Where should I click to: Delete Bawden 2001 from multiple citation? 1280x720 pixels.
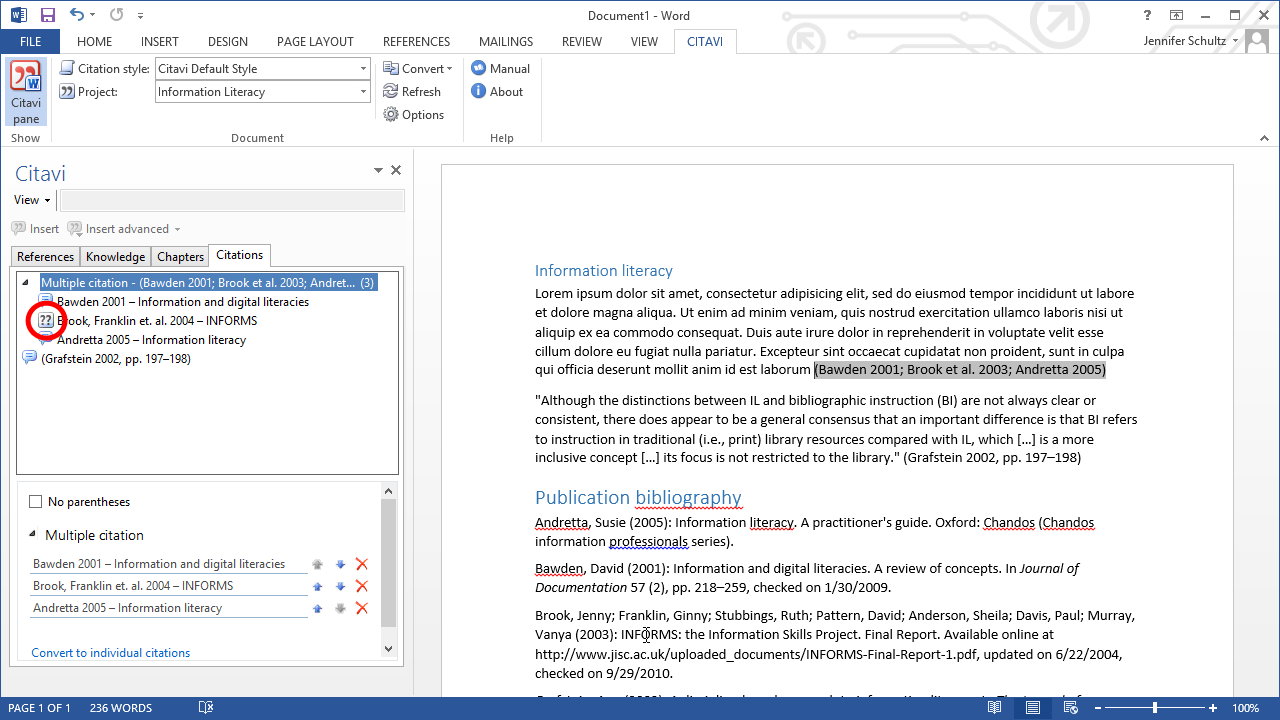pyautogui.click(x=362, y=564)
